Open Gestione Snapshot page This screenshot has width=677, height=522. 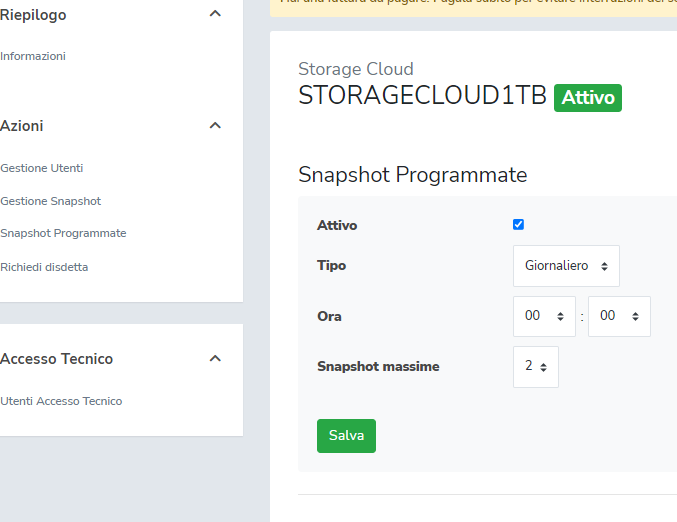[50, 201]
